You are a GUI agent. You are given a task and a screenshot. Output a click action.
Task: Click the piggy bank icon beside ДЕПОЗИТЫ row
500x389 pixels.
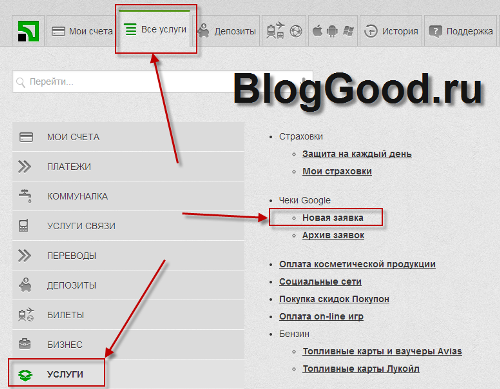25,285
